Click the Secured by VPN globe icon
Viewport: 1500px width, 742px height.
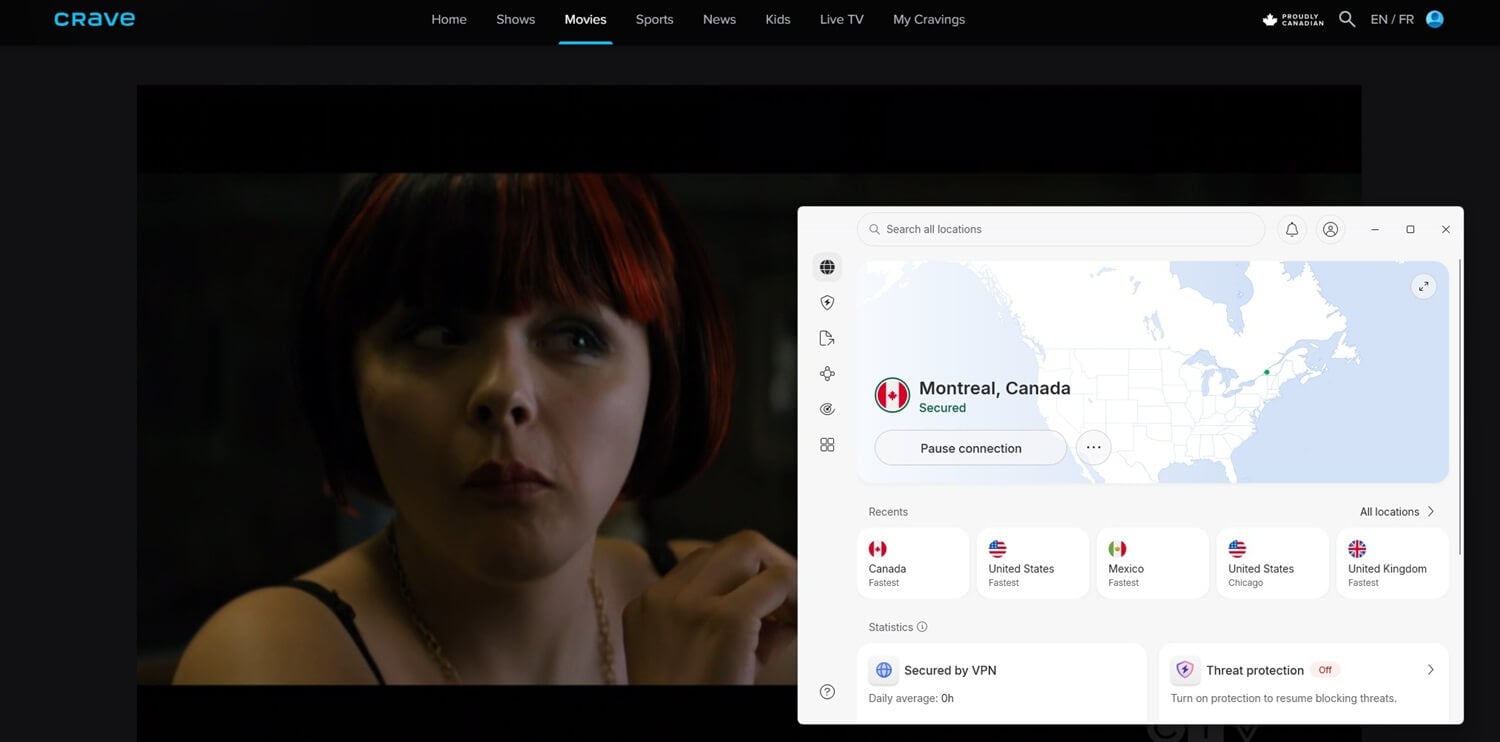(884, 670)
